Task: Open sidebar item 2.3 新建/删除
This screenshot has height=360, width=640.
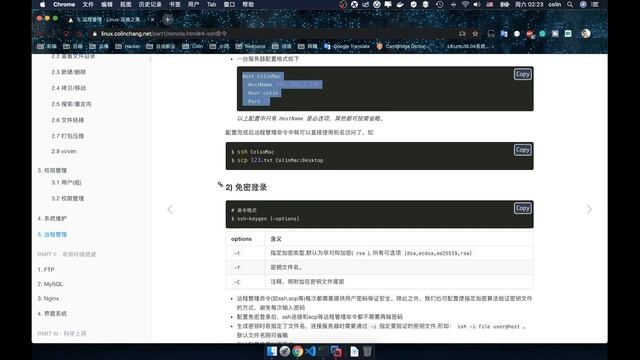Action: point(69,72)
